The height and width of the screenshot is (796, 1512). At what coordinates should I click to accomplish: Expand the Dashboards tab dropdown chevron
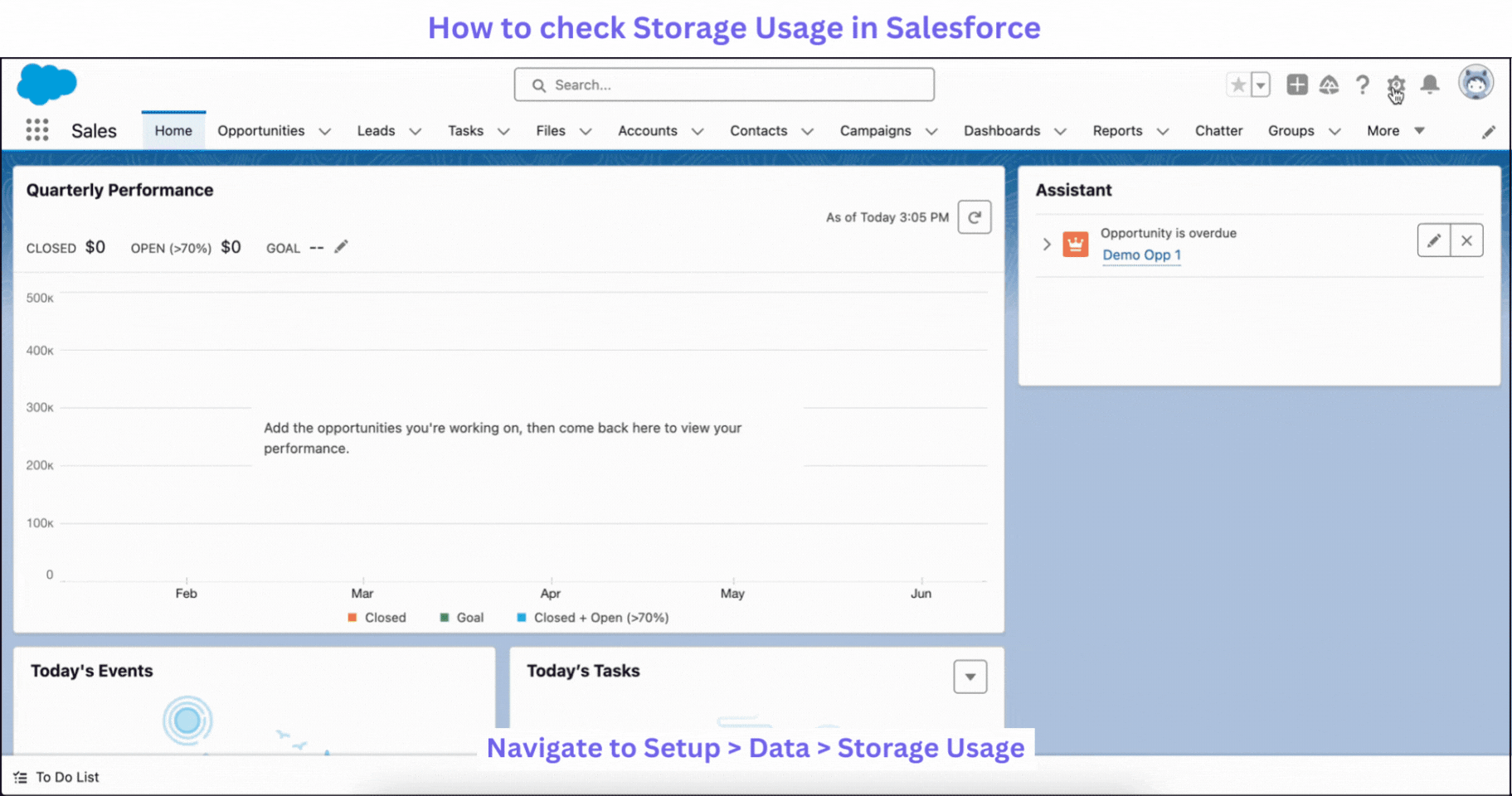click(x=1060, y=132)
